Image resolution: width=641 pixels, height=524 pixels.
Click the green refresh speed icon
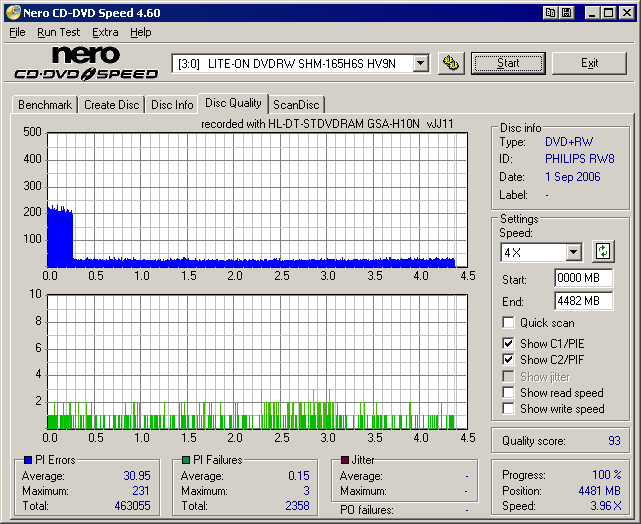(602, 251)
